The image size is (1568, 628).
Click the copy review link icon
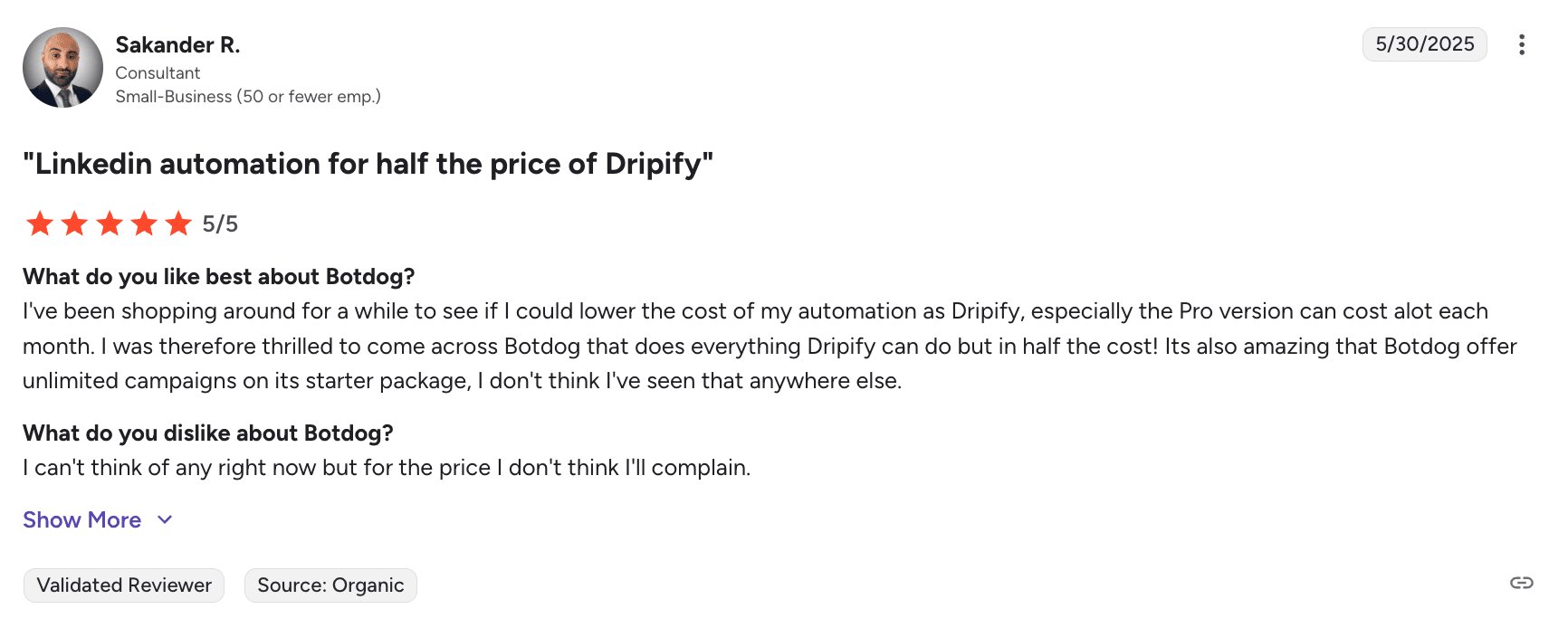coord(1521,583)
